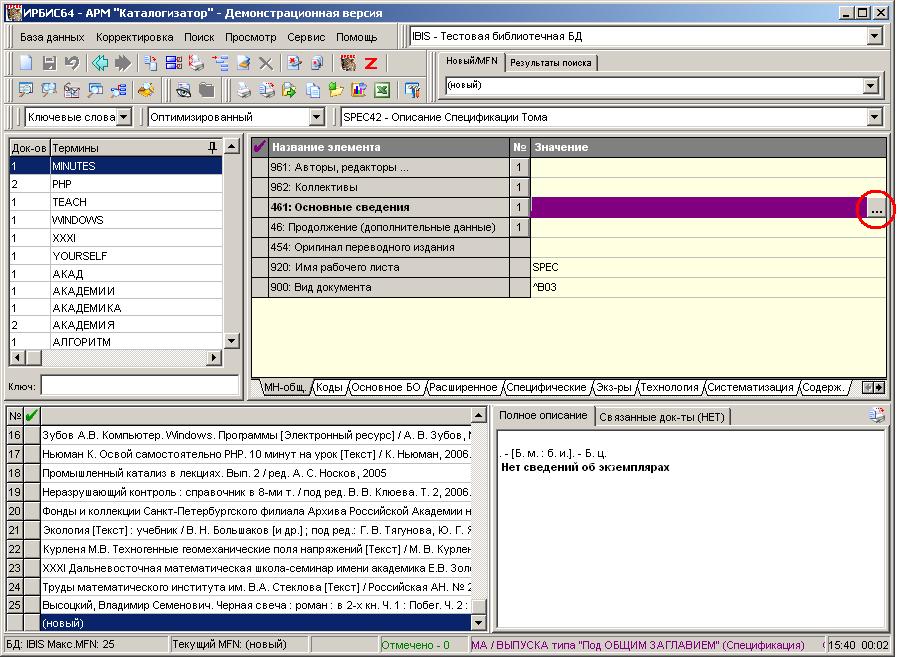Click the Excel export icon
899x657 pixels.
pyautogui.click(x=381, y=90)
